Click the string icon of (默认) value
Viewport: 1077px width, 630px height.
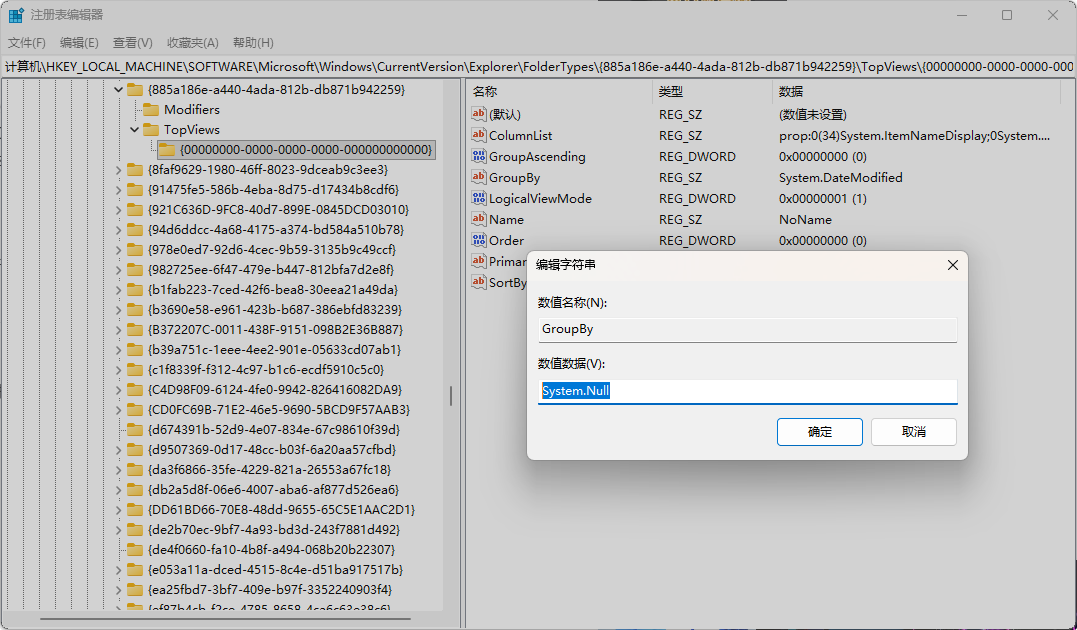[479, 114]
